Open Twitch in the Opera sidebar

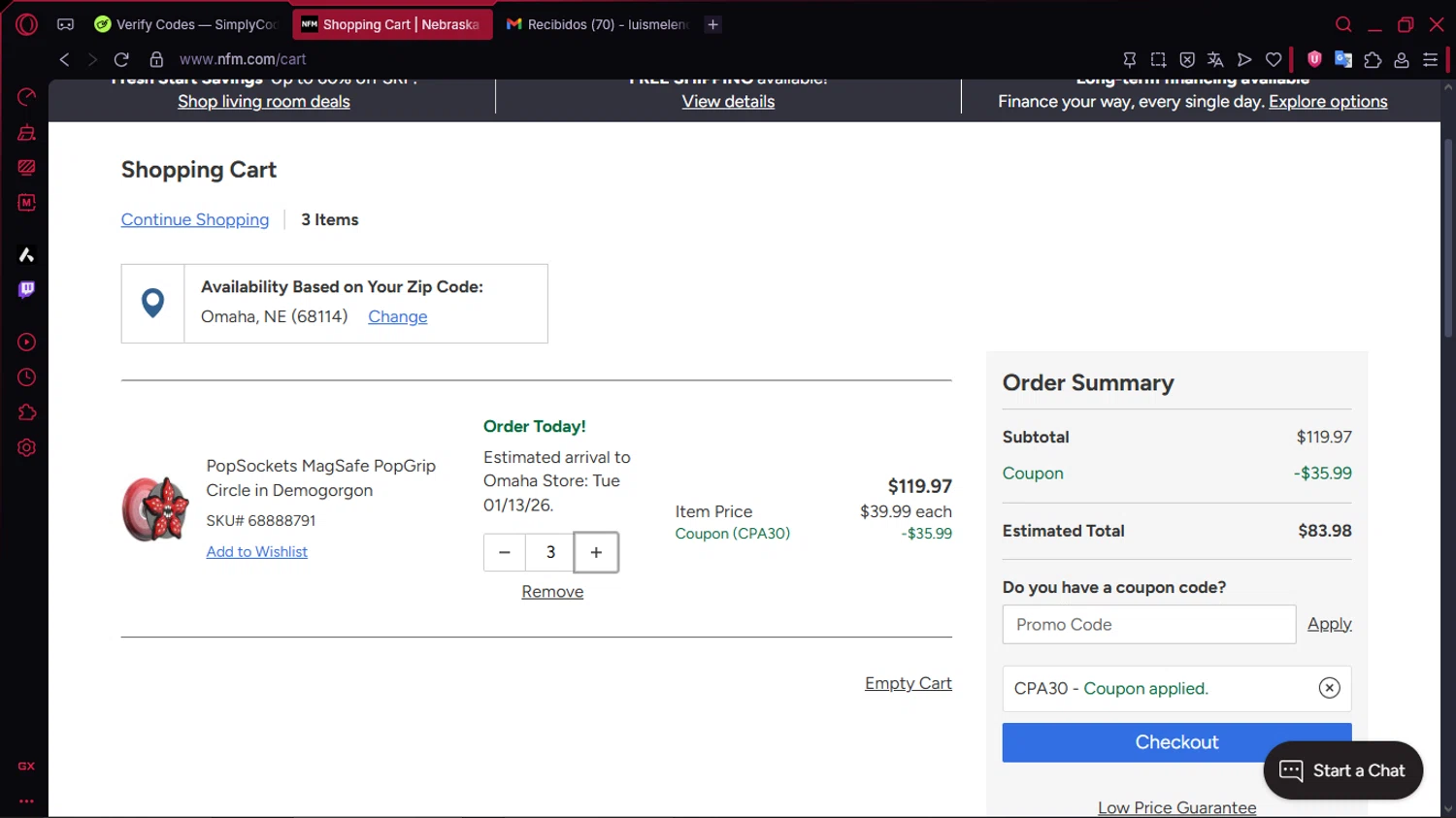[26, 289]
